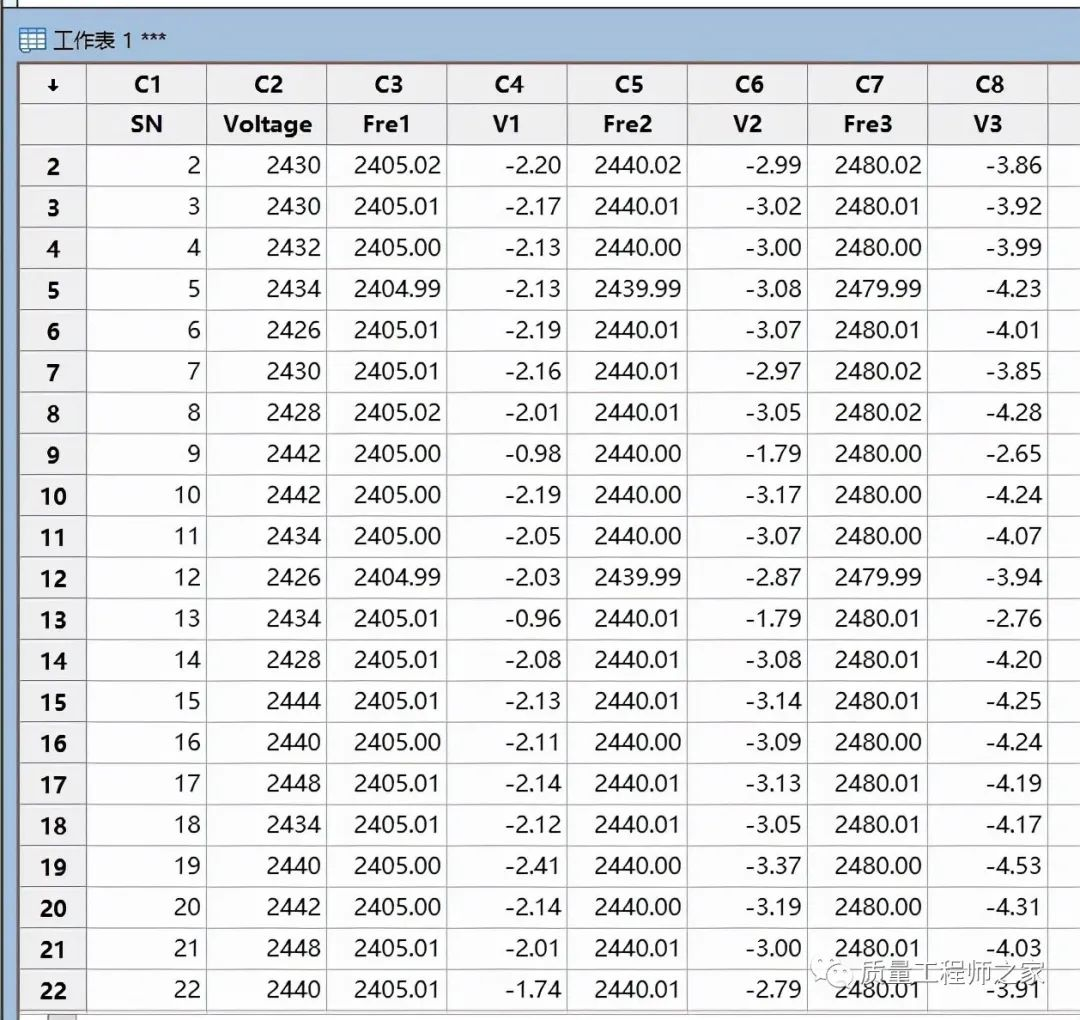Select column header C4
The height and width of the screenshot is (1020, 1080).
[x=507, y=85]
